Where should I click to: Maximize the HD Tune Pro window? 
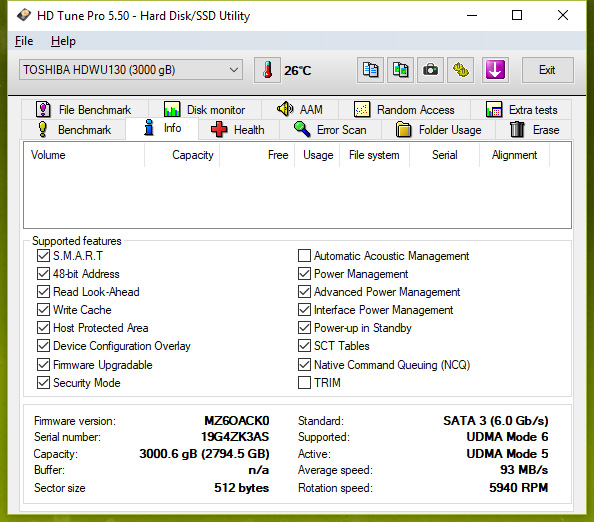pos(517,15)
